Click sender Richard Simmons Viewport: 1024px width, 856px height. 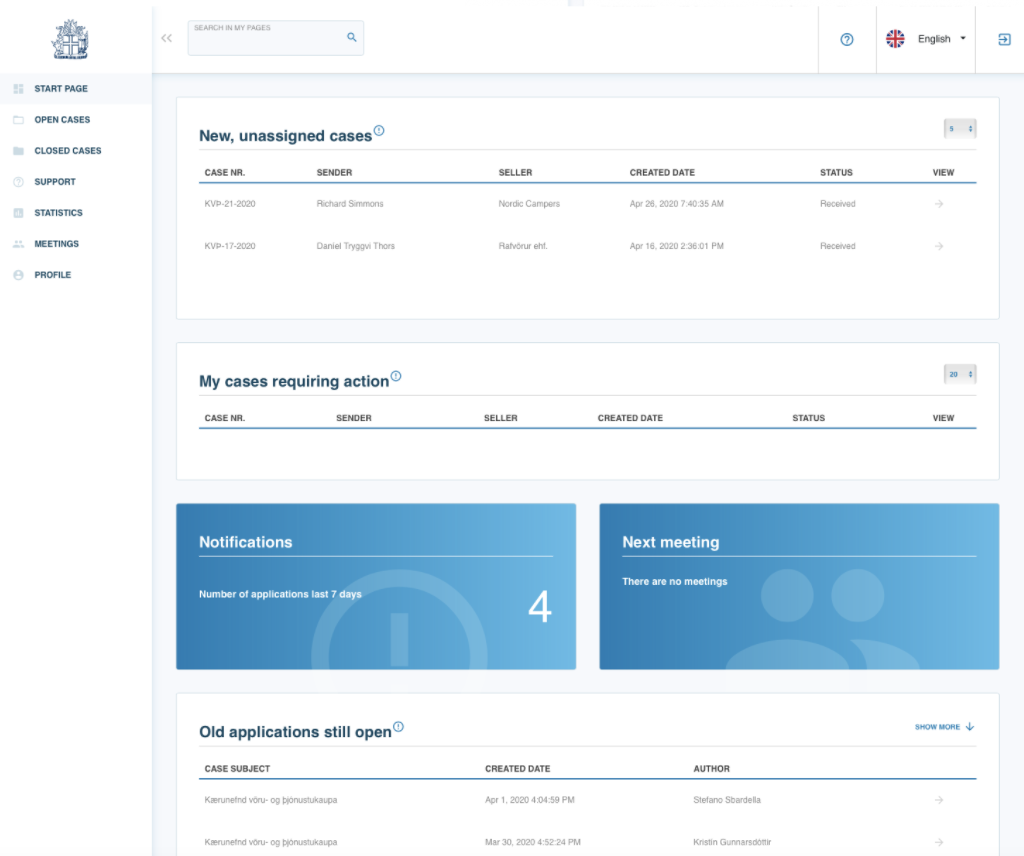click(350, 204)
